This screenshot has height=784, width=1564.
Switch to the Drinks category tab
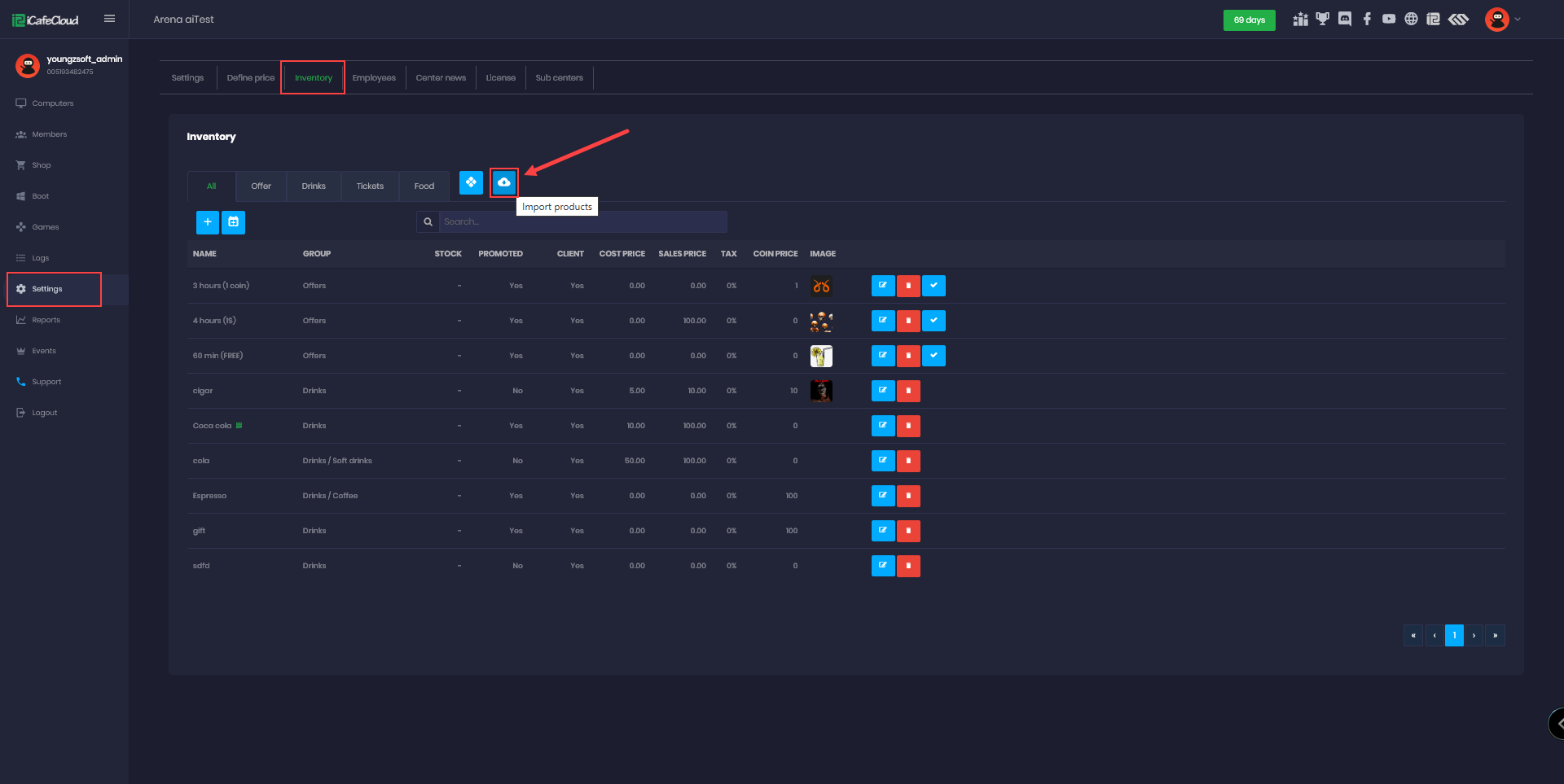pyautogui.click(x=314, y=186)
